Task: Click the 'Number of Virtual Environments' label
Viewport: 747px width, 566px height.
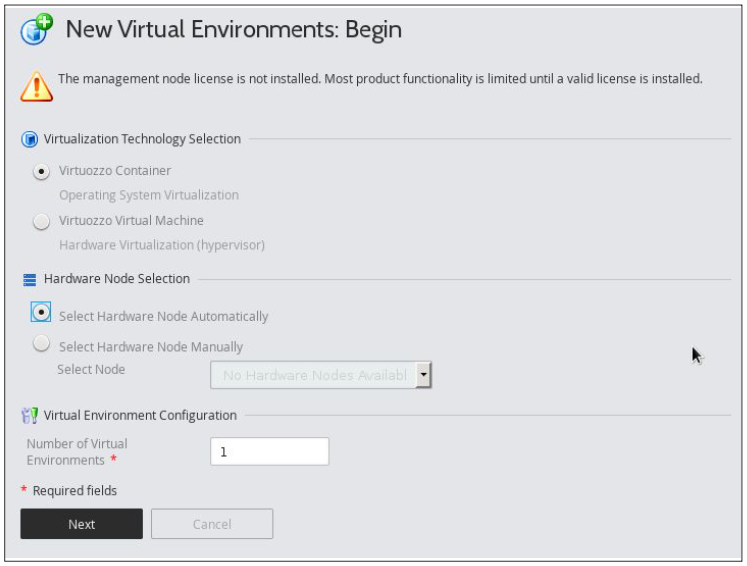Action: click(x=77, y=452)
